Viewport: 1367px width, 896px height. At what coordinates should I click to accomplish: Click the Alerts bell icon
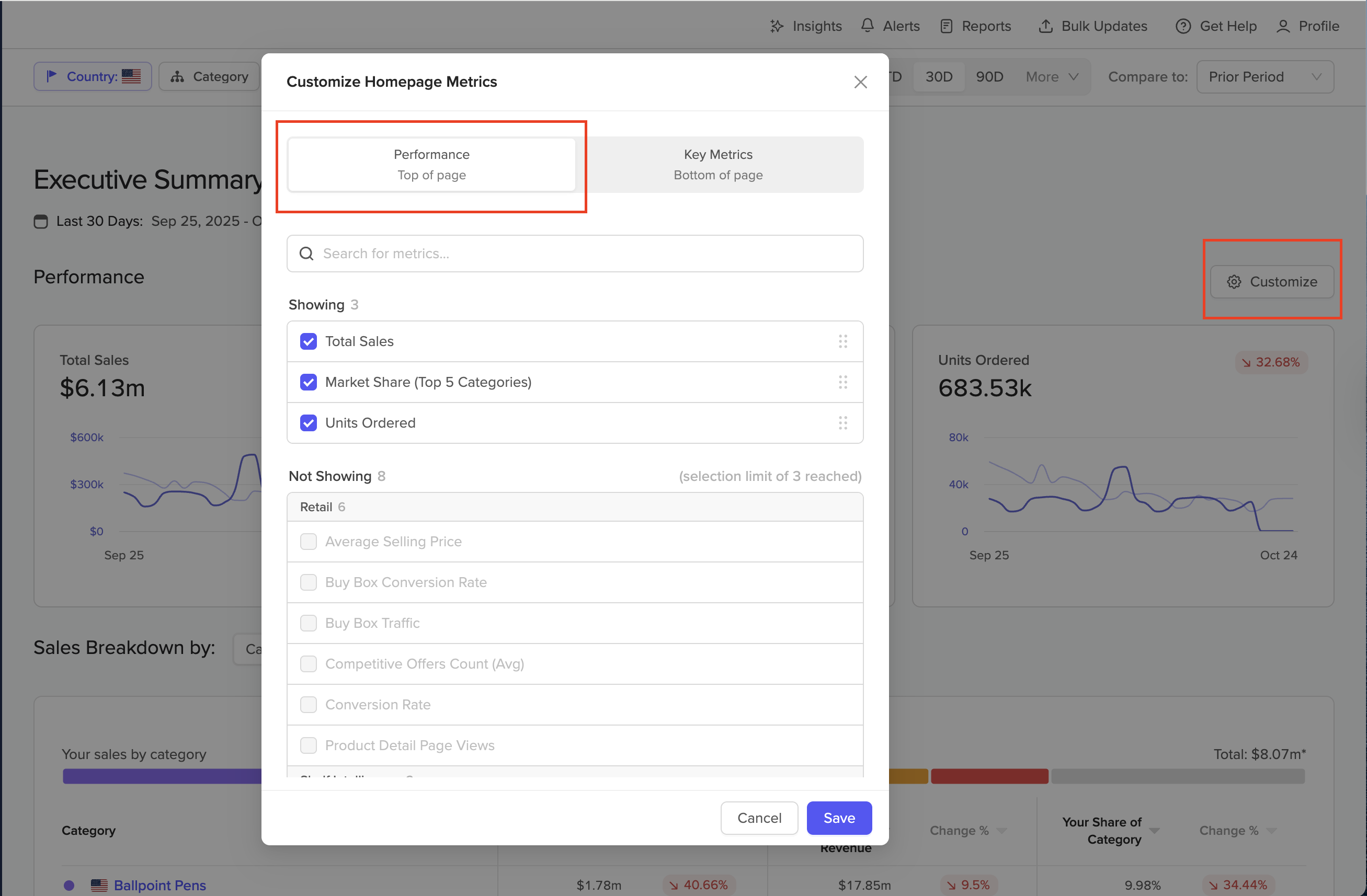click(867, 26)
